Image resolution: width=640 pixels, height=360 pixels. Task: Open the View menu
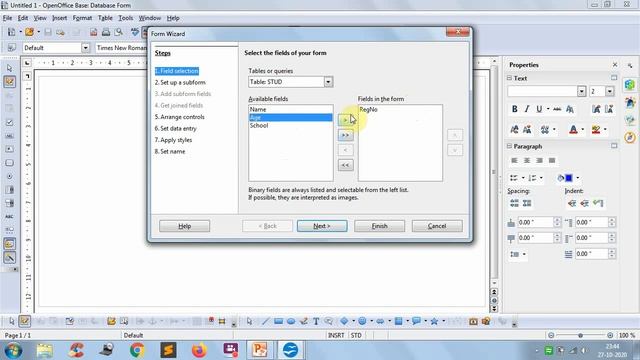pos(40,18)
